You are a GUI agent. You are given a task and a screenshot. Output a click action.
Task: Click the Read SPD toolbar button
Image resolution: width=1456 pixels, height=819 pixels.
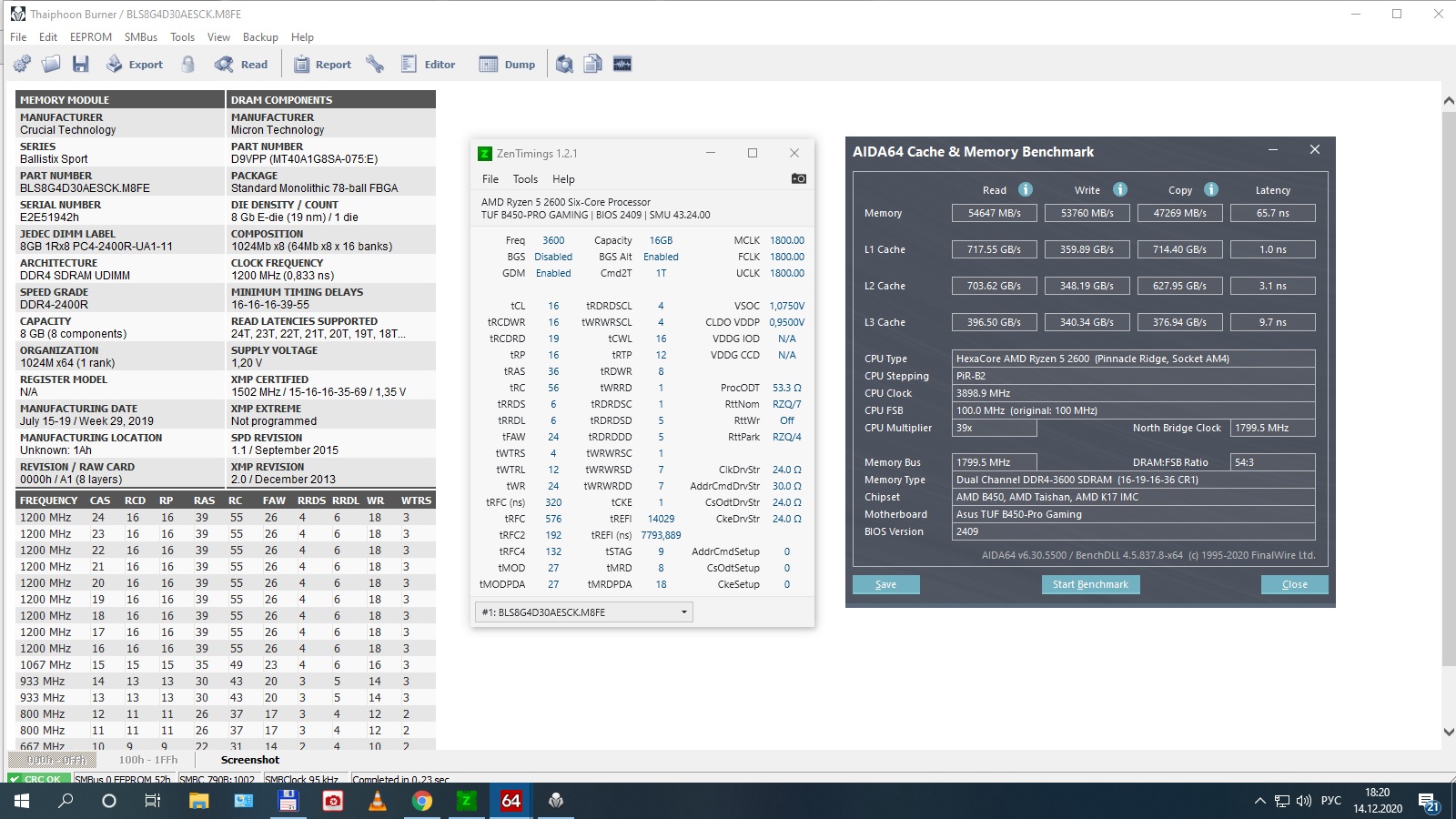point(241,64)
